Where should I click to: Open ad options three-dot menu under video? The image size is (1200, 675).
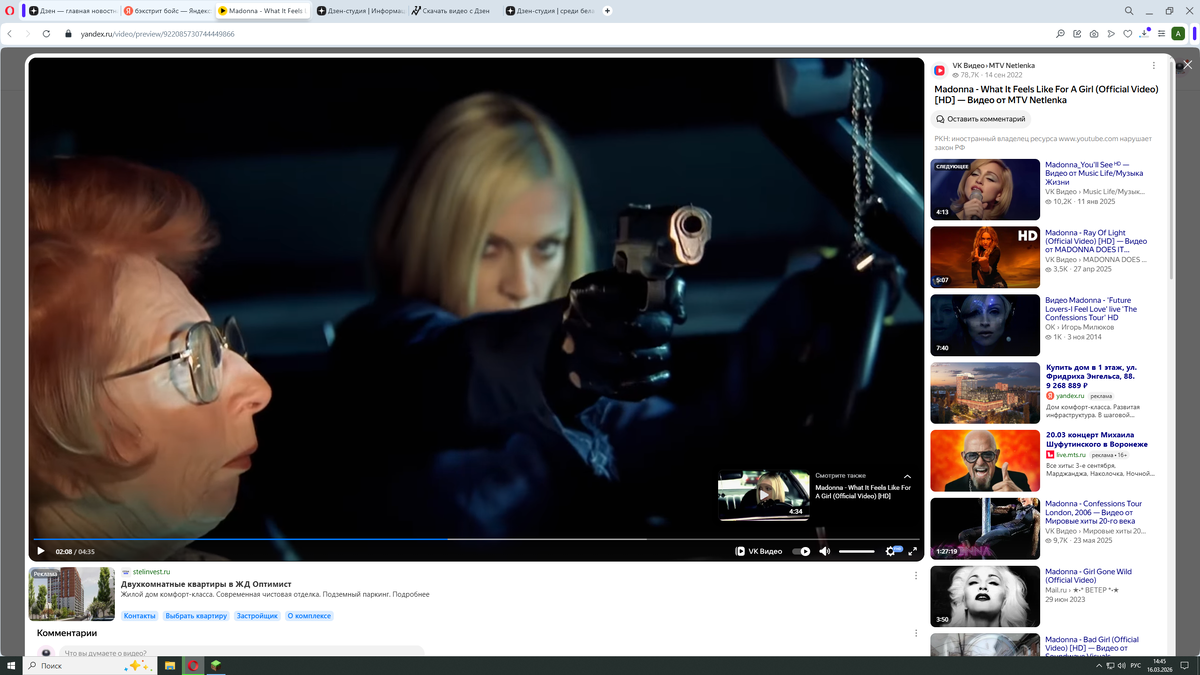[915, 575]
